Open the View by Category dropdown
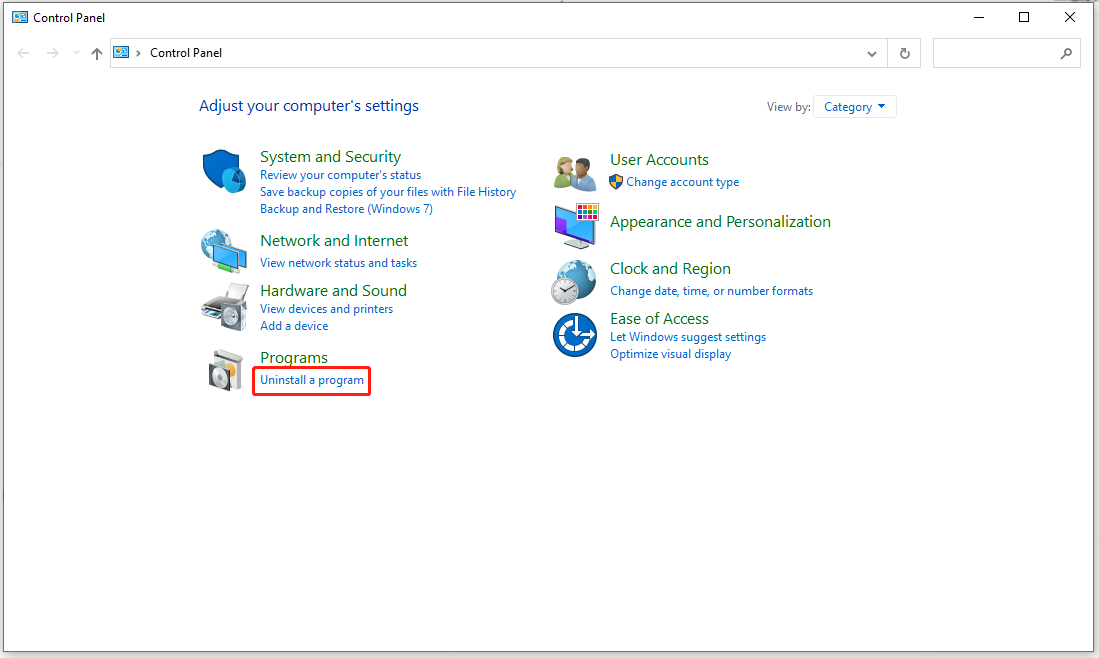The image size is (1099, 658). 855,107
